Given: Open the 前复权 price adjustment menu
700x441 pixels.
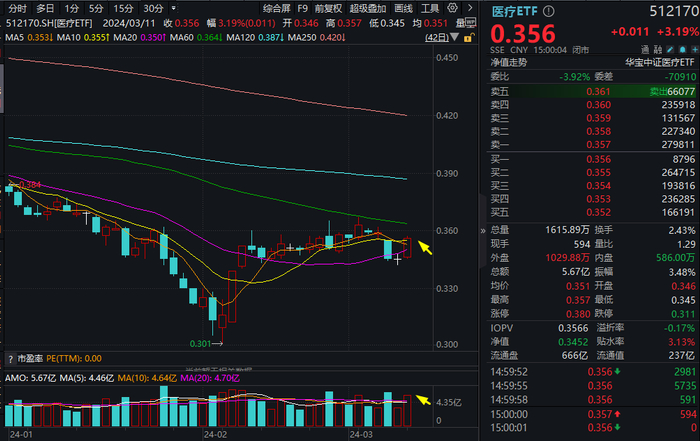Looking at the screenshot, I should 328,8.
